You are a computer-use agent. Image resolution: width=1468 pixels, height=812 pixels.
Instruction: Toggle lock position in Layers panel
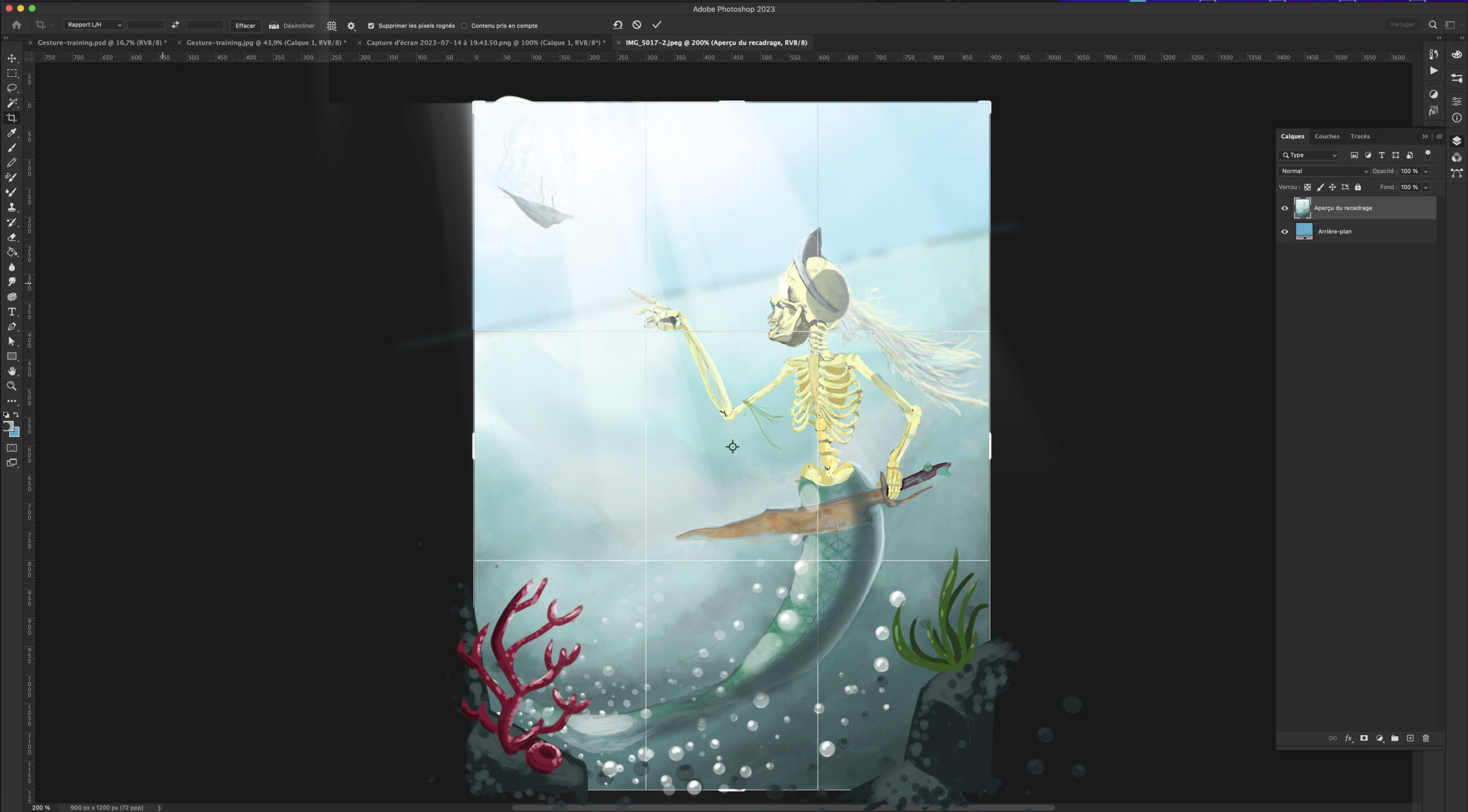(1332, 187)
